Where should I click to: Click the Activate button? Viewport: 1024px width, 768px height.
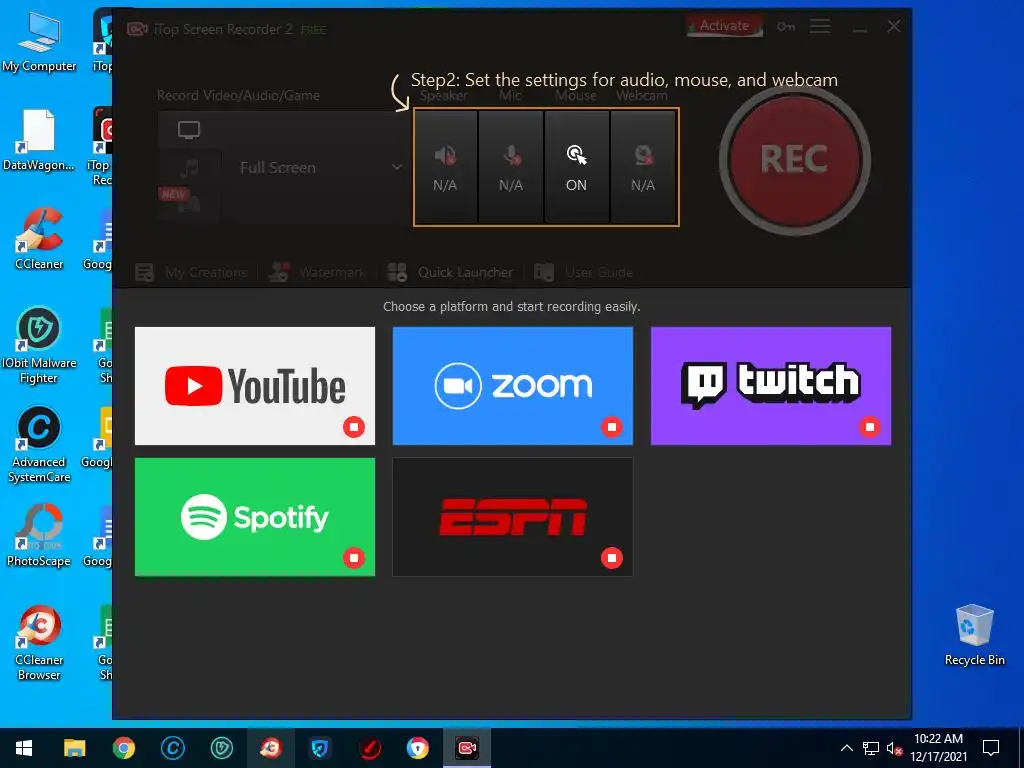[x=724, y=26]
